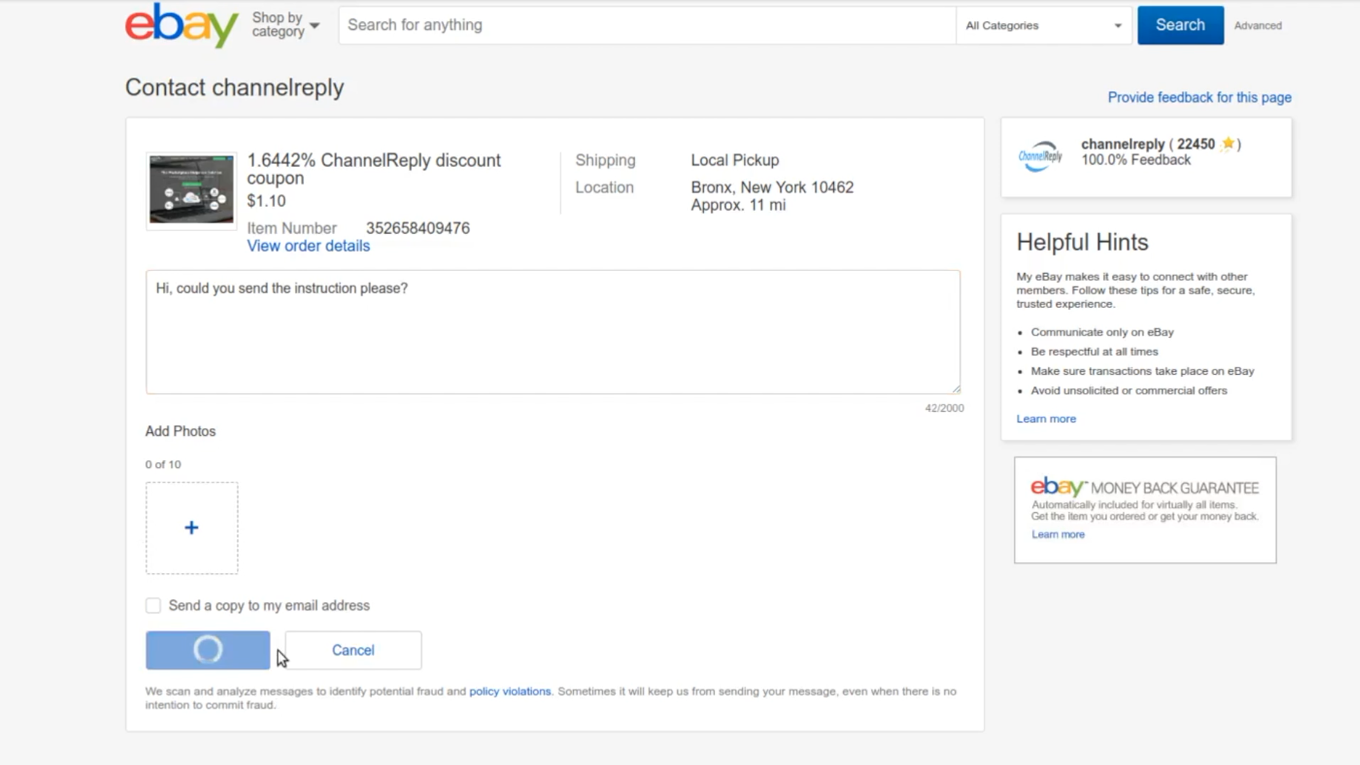Click the 42/2000 character counter

point(944,408)
